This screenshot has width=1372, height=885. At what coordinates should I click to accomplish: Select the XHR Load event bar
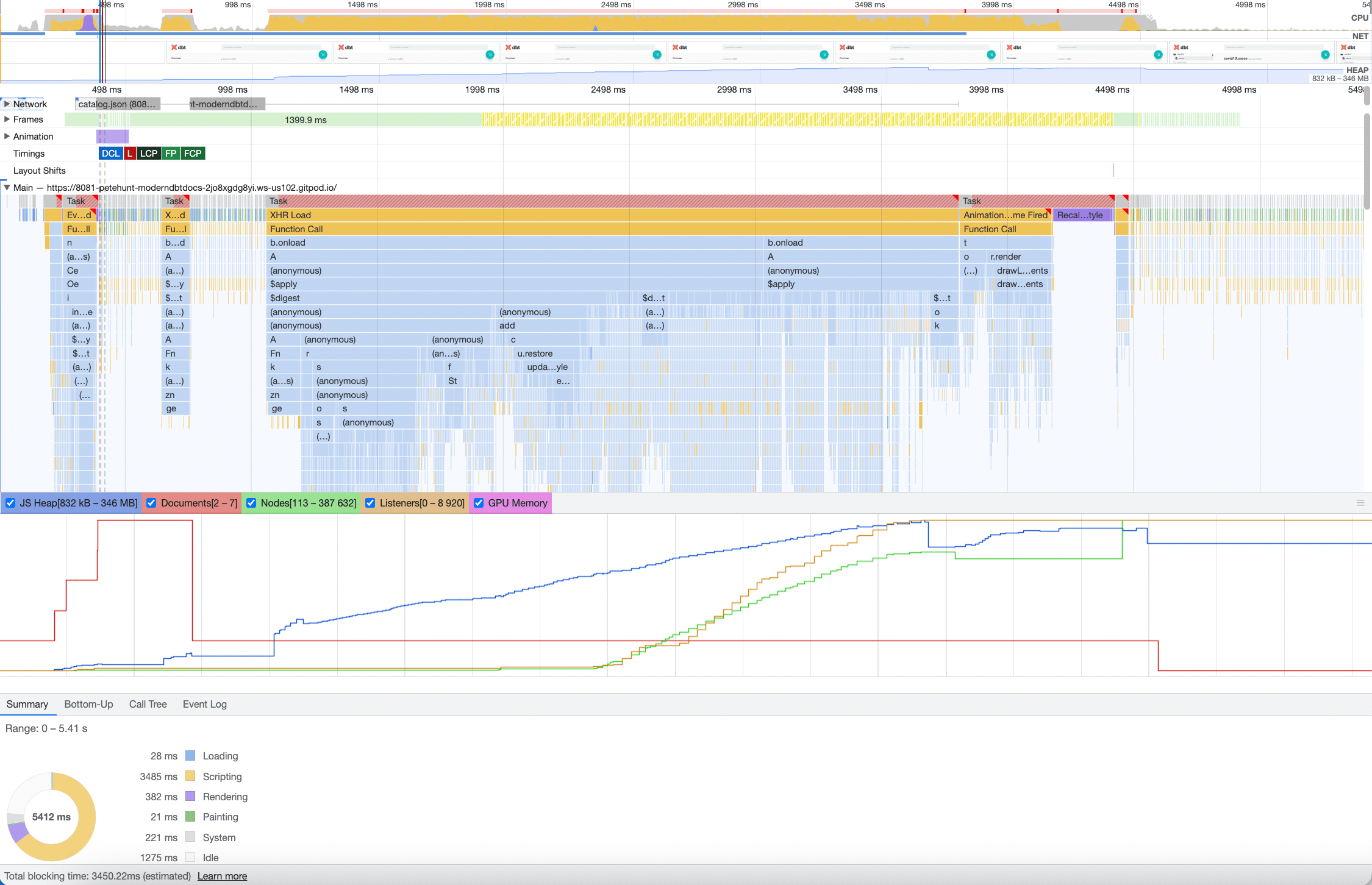[612, 215]
